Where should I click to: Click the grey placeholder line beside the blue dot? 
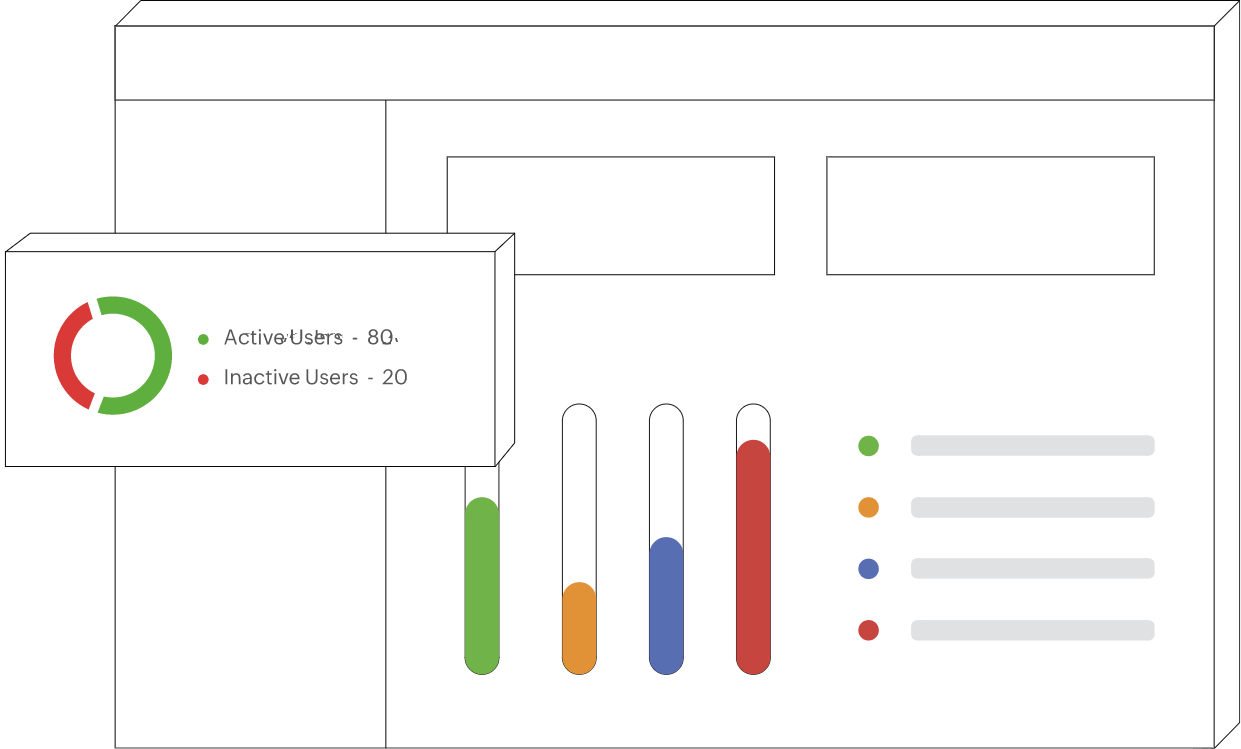coord(1032,569)
